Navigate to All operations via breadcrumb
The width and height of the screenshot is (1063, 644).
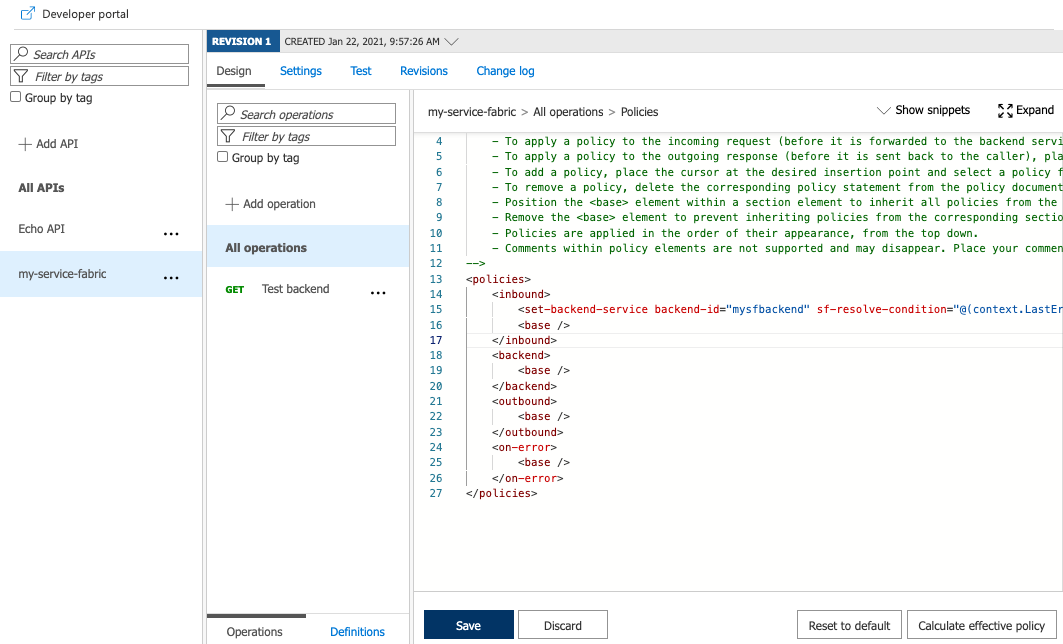point(568,113)
